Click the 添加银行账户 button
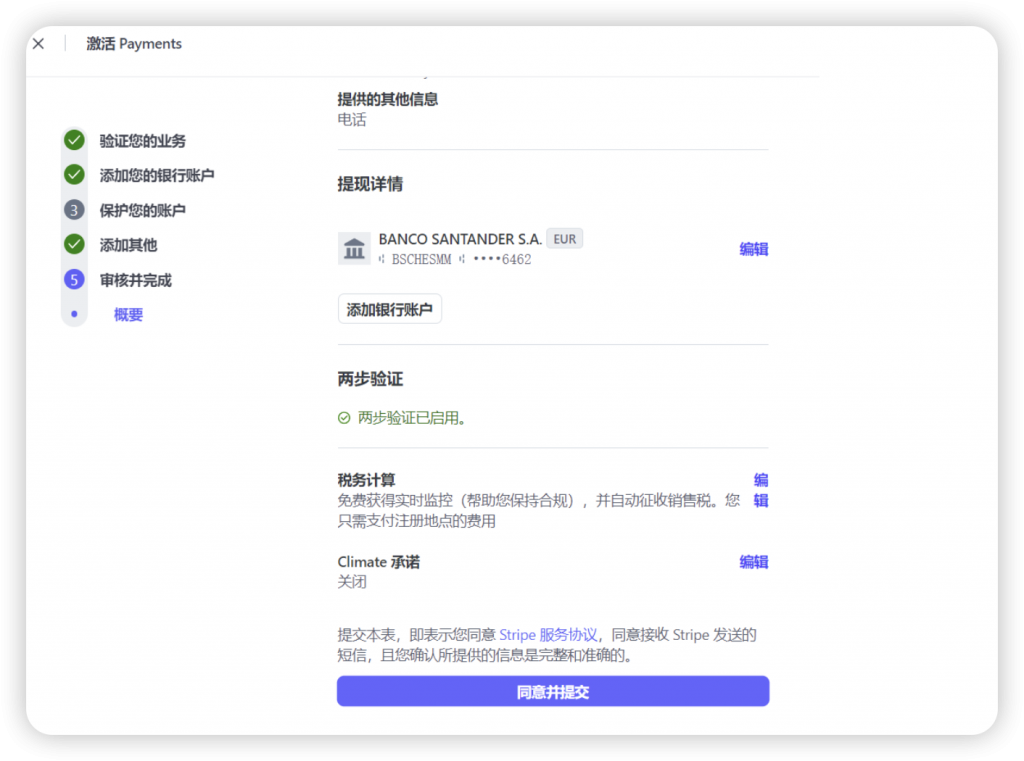 [x=389, y=309]
